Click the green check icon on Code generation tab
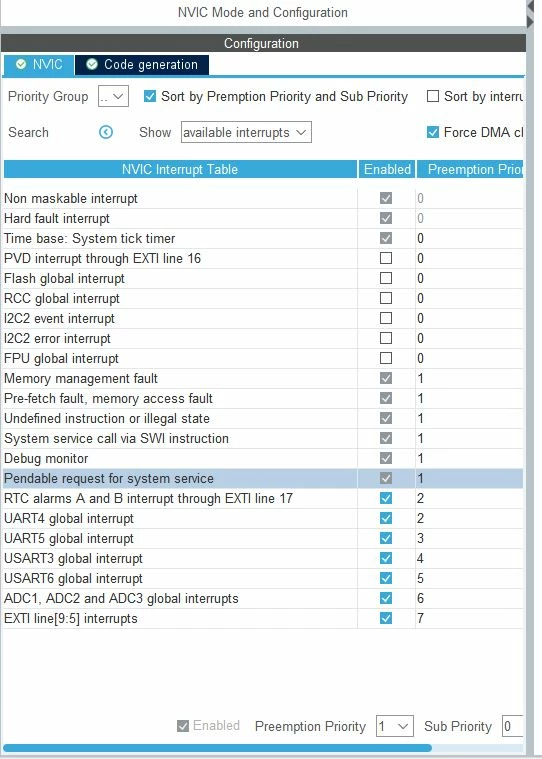The image size is (542, 759). [x=92, y=64]
